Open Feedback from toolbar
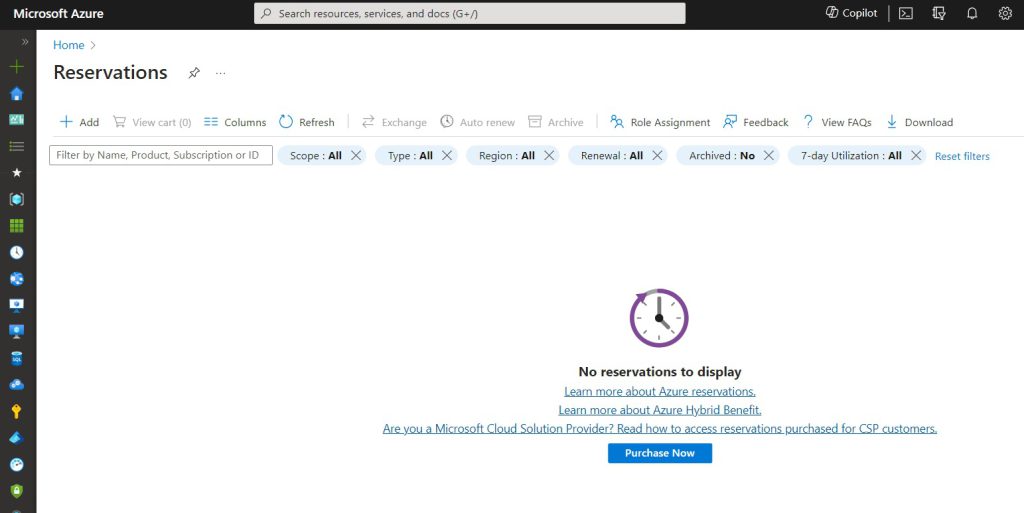 tap(756, 122)
